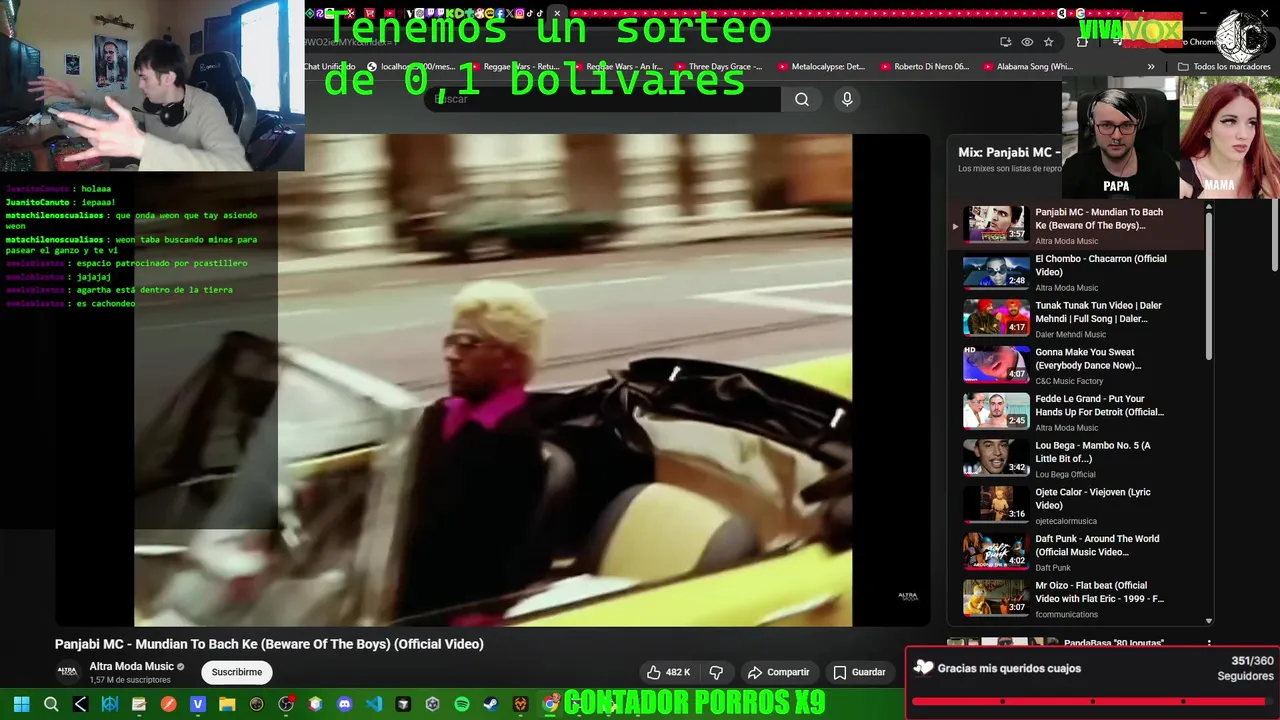Image resolution: width=1280 pixels, height=720 pixels.
Task: Play Fedde Le Grand - Put Your Hands Up
Action: tap(1075, 412)
